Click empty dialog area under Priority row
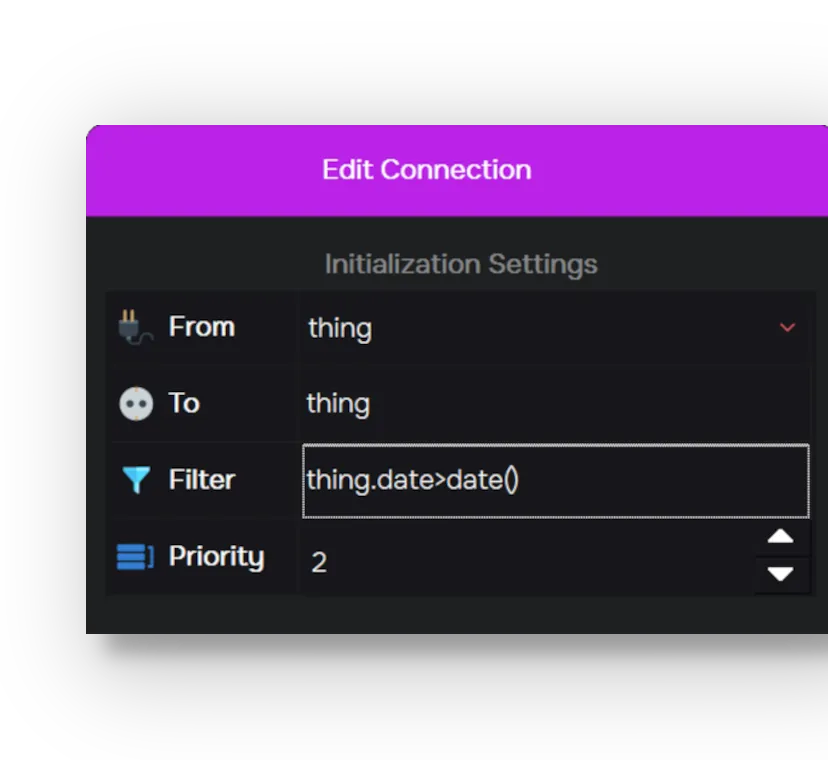The height and width of the screenshot is (760, 828). 457,615
